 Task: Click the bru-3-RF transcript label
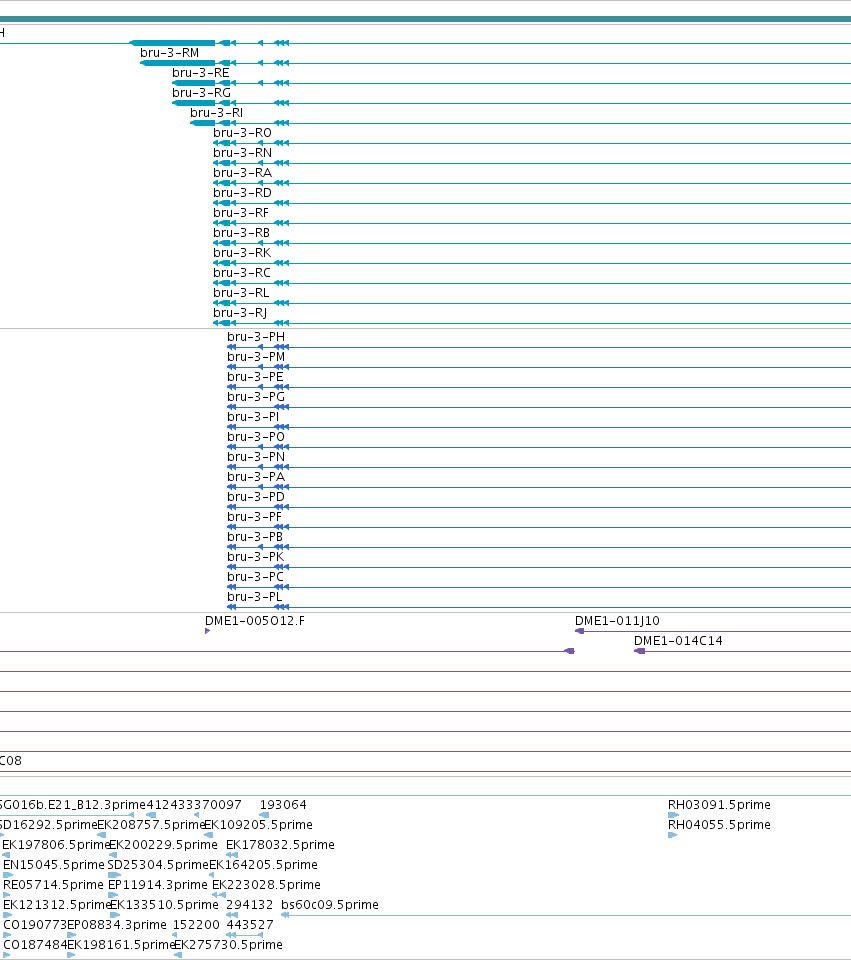click(241, 213)
